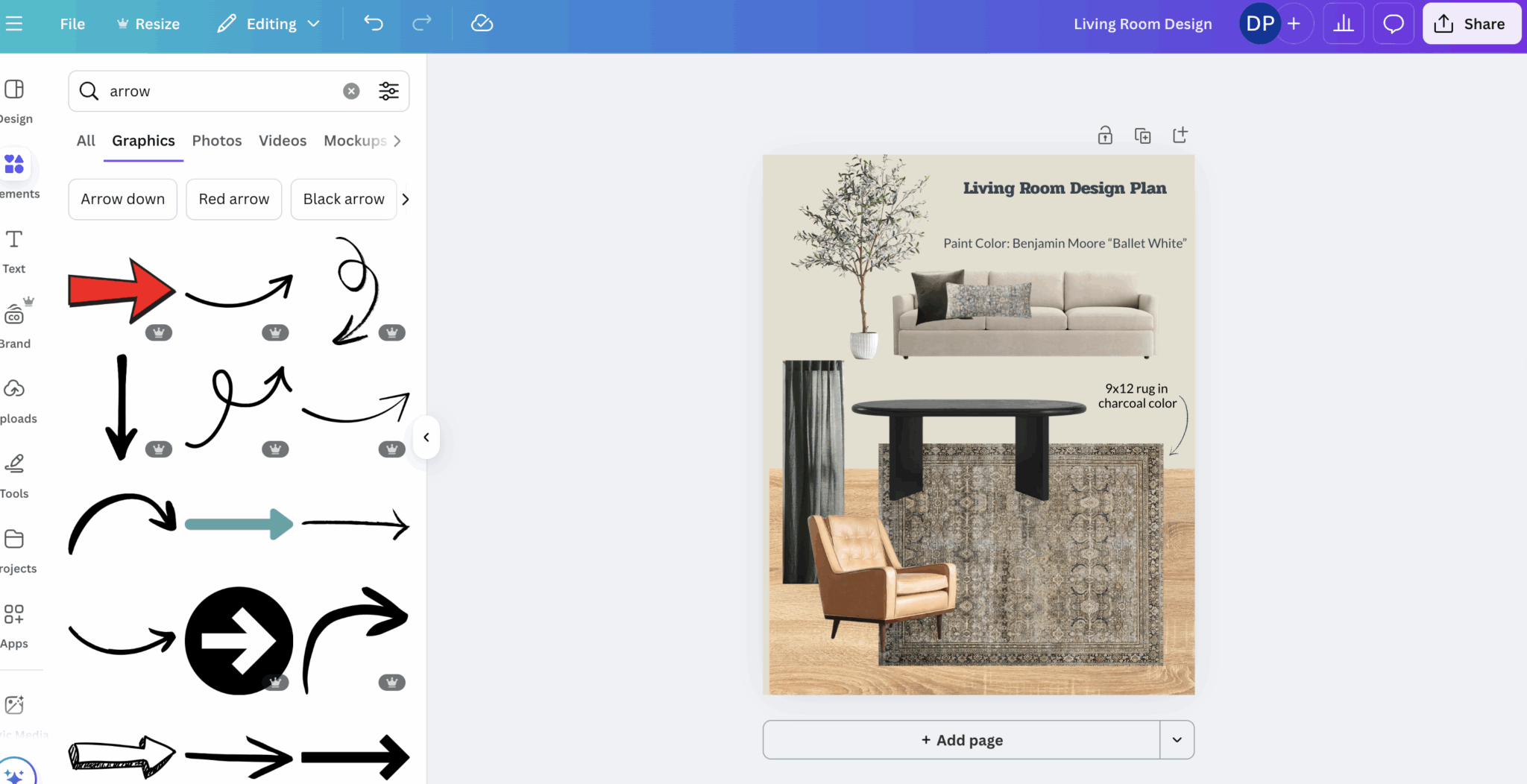The image size is (1527, 784).
Task: Open the Text sidebar panel
Action: (x=14, y=252)
